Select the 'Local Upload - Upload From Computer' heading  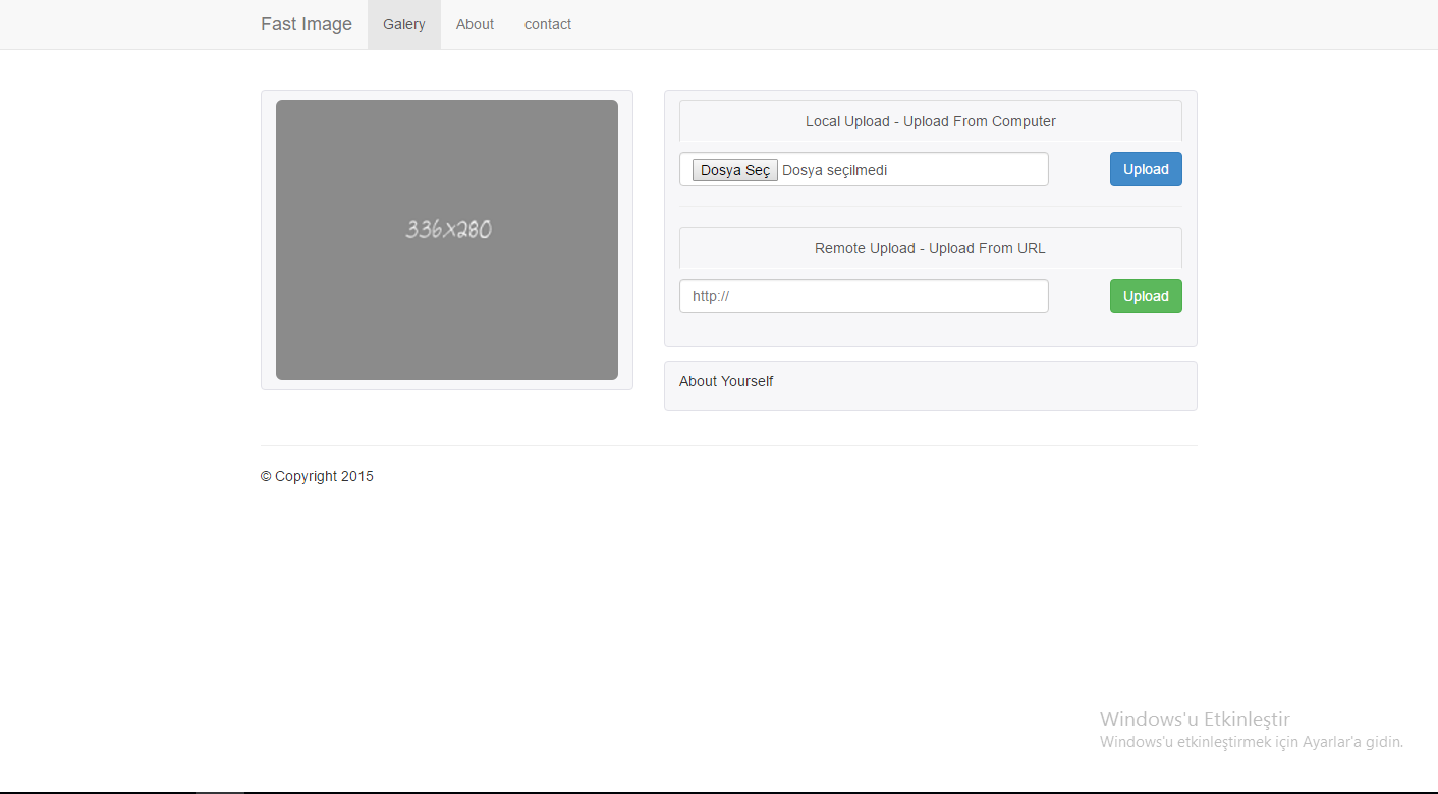click(931, 121)
